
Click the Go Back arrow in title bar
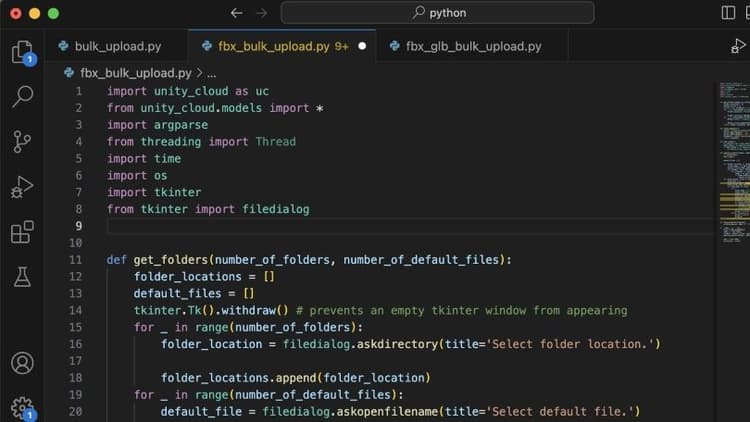click(x=236, y=13)
